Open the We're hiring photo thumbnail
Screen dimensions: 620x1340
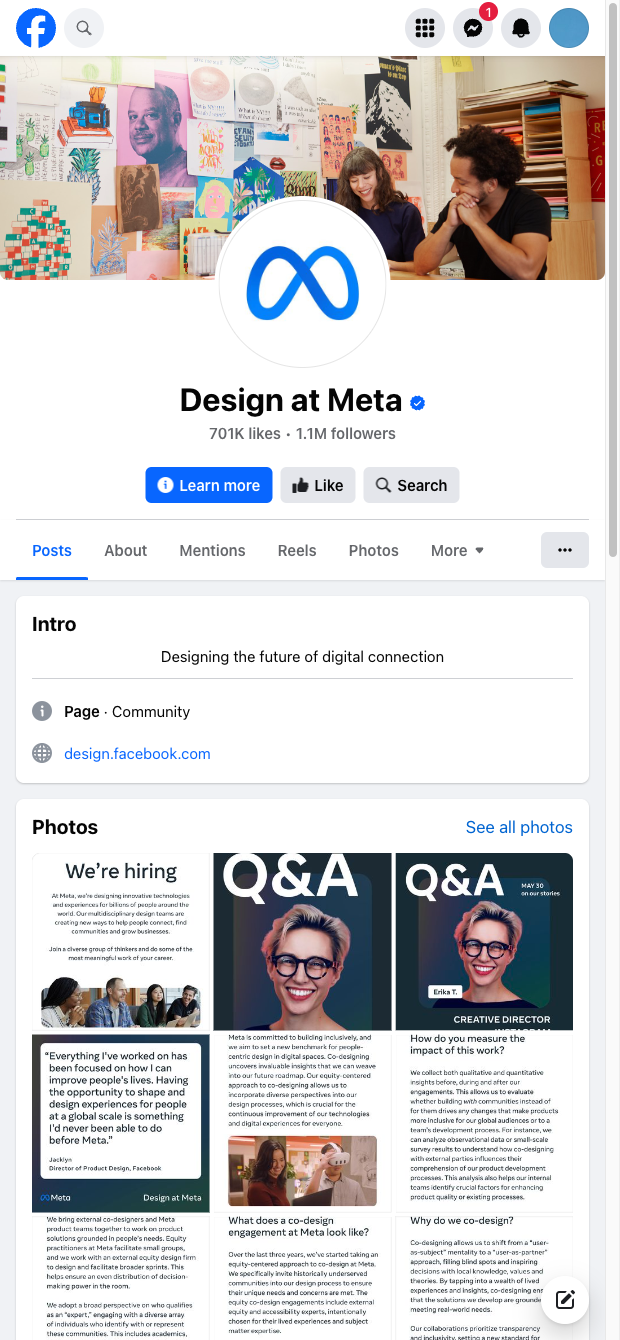point(120,940)
